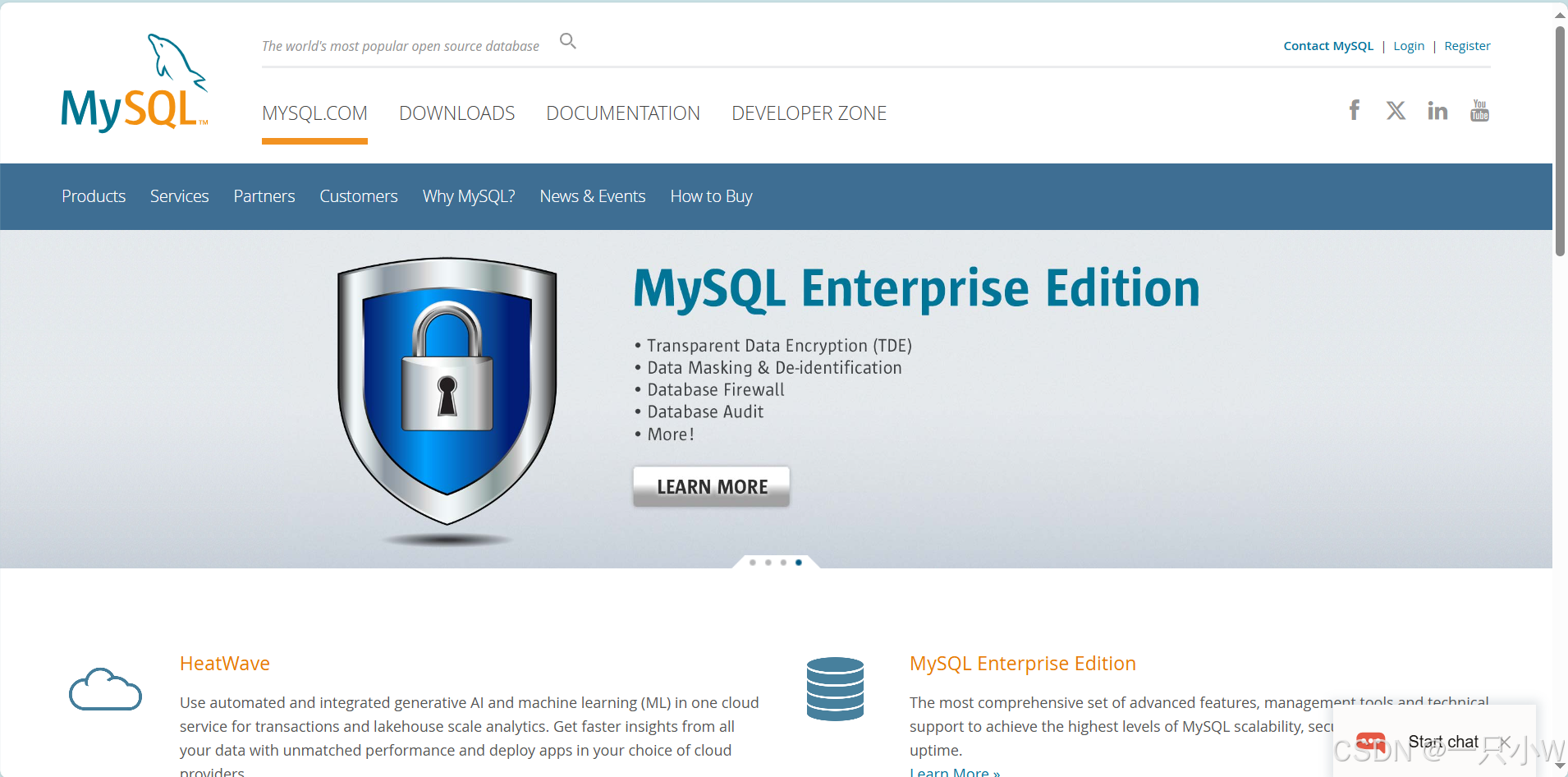Open the Services menu
1568x777 pixels.
180,196
